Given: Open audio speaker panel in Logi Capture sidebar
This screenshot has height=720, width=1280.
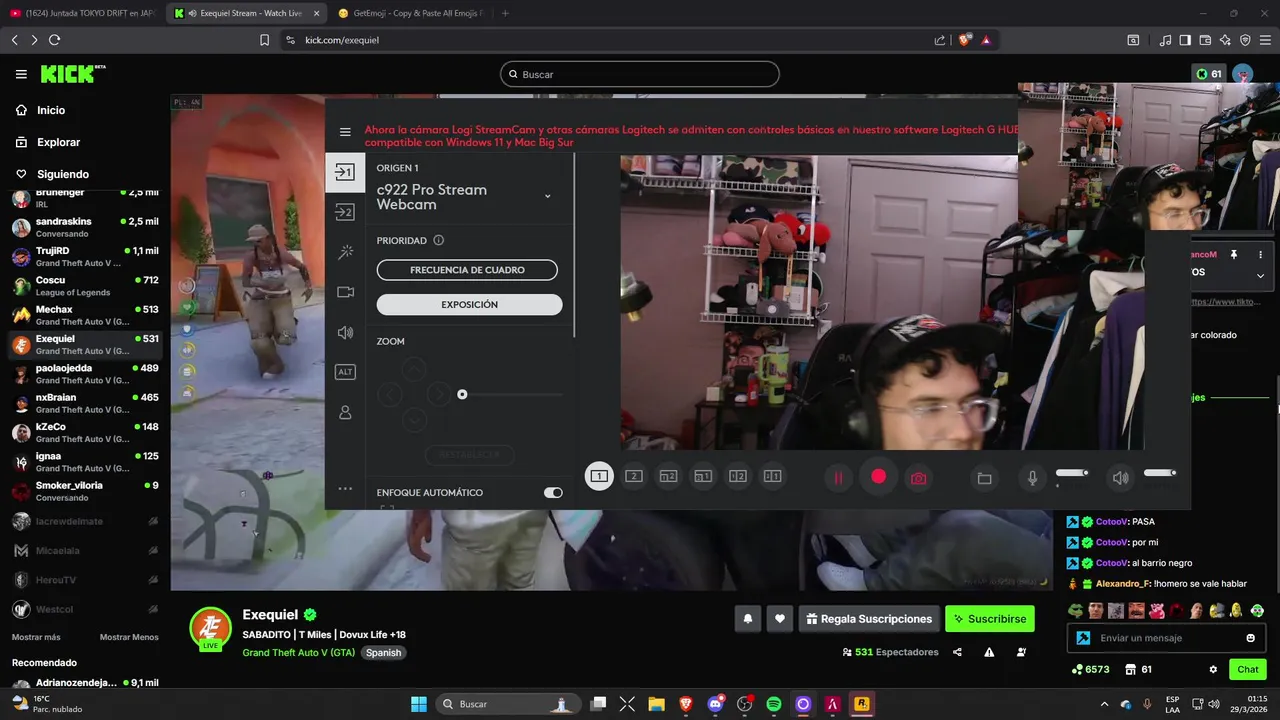Looking at the screenshot, I should click(345, 332).
